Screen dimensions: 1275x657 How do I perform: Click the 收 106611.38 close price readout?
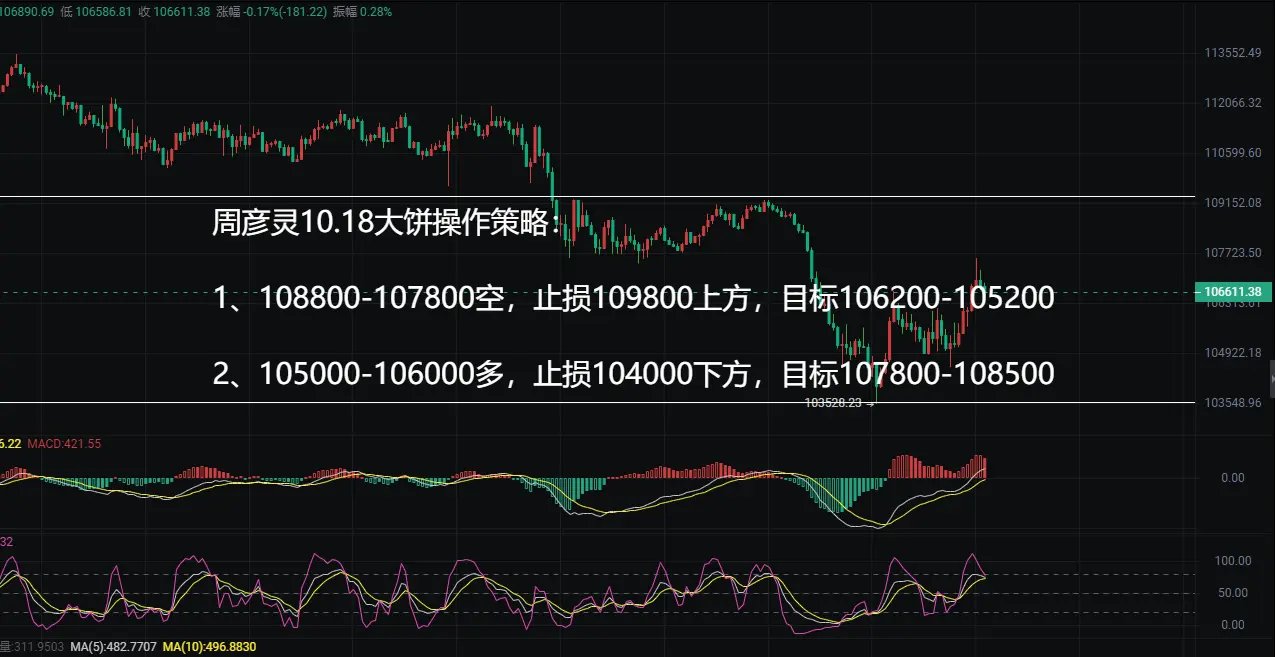pyautogui.click(x=174, y=12)
